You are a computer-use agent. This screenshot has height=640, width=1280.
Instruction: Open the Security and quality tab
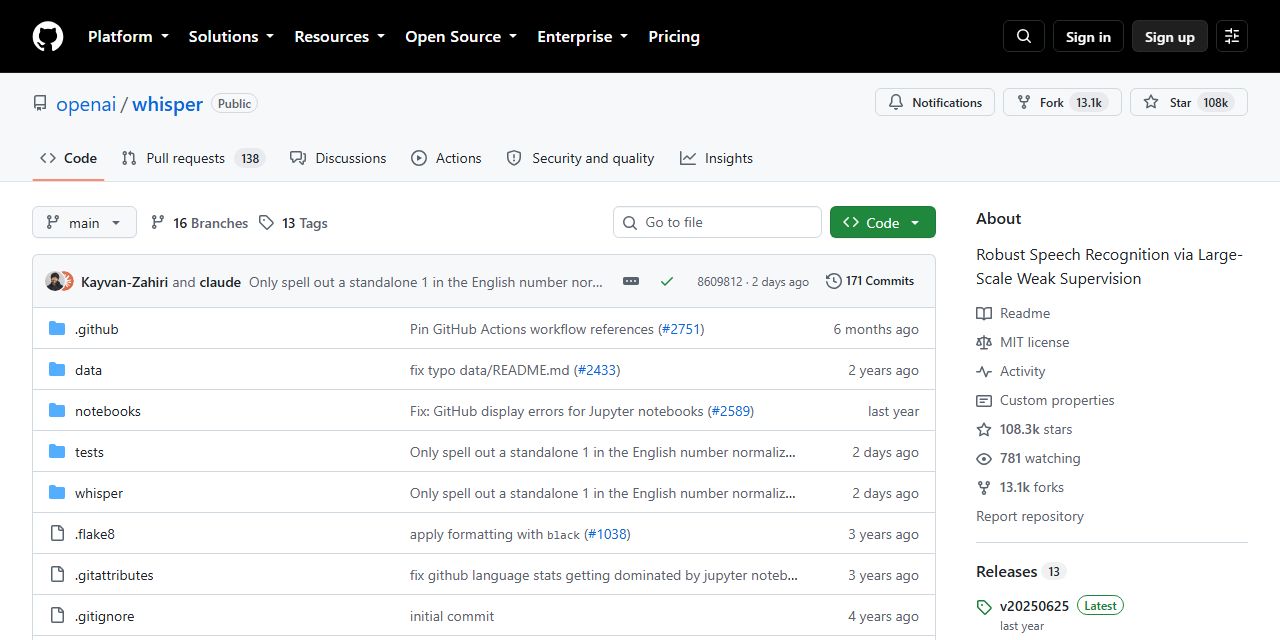pyautogui.click(x=580, y=158)
